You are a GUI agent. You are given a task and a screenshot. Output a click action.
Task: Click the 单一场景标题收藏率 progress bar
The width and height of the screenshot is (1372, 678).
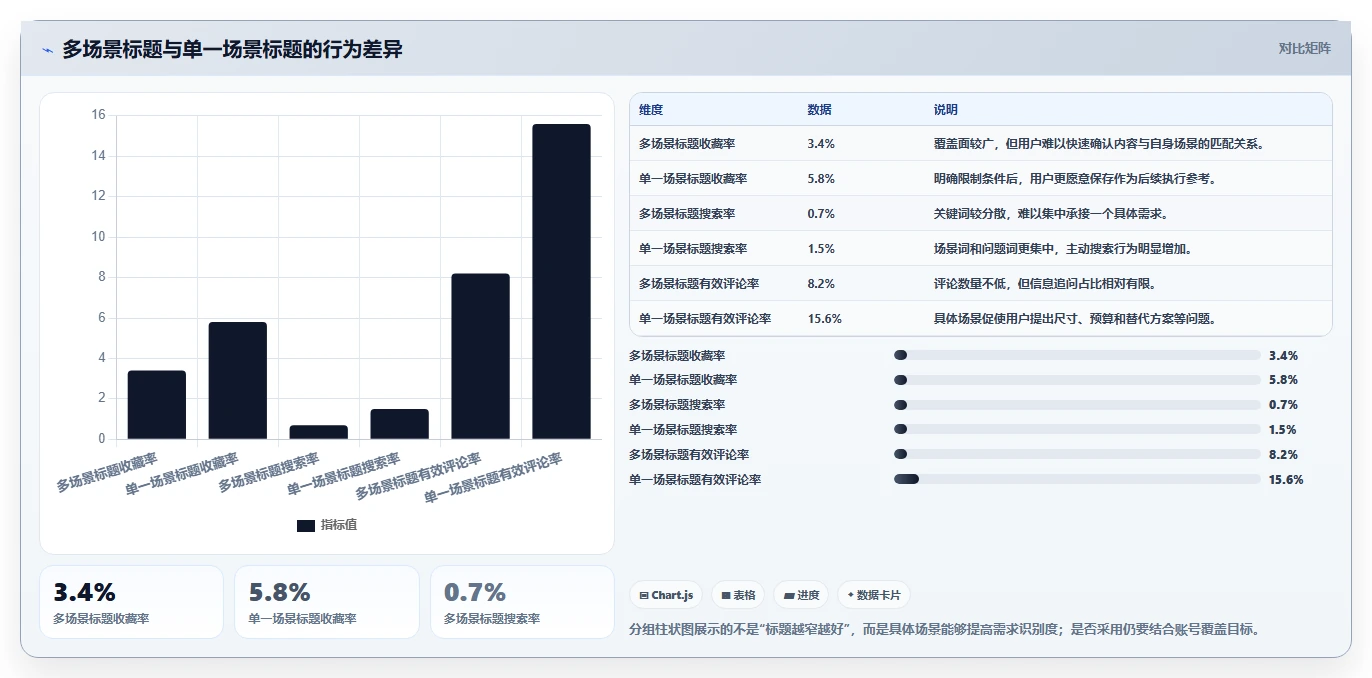point(1077,380)
